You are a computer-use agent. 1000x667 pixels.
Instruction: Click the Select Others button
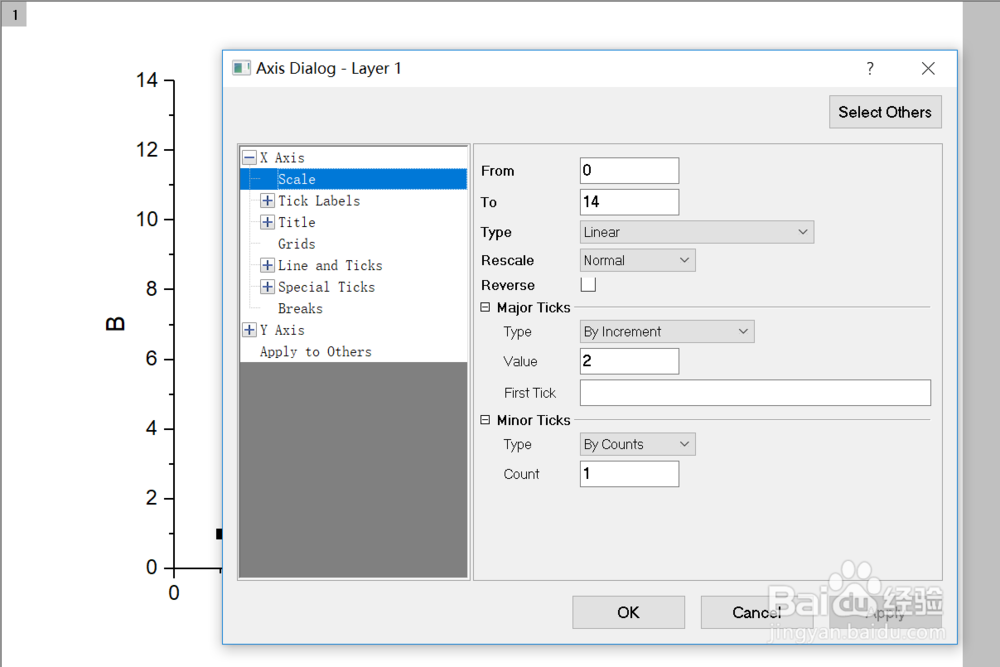885,112
